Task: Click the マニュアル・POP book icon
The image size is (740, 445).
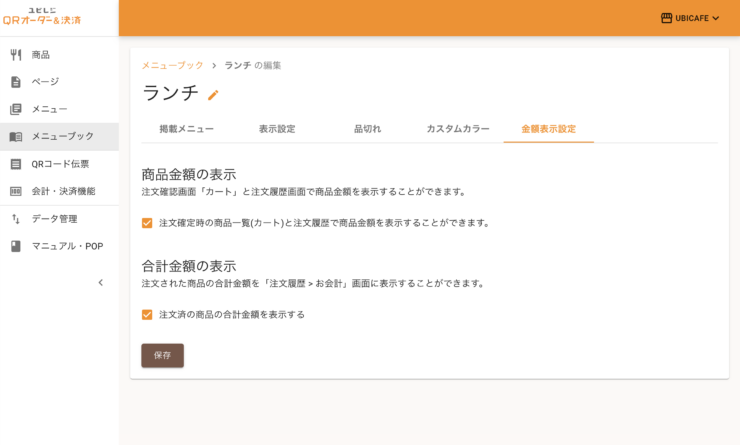Action: (x=16, y=246)
